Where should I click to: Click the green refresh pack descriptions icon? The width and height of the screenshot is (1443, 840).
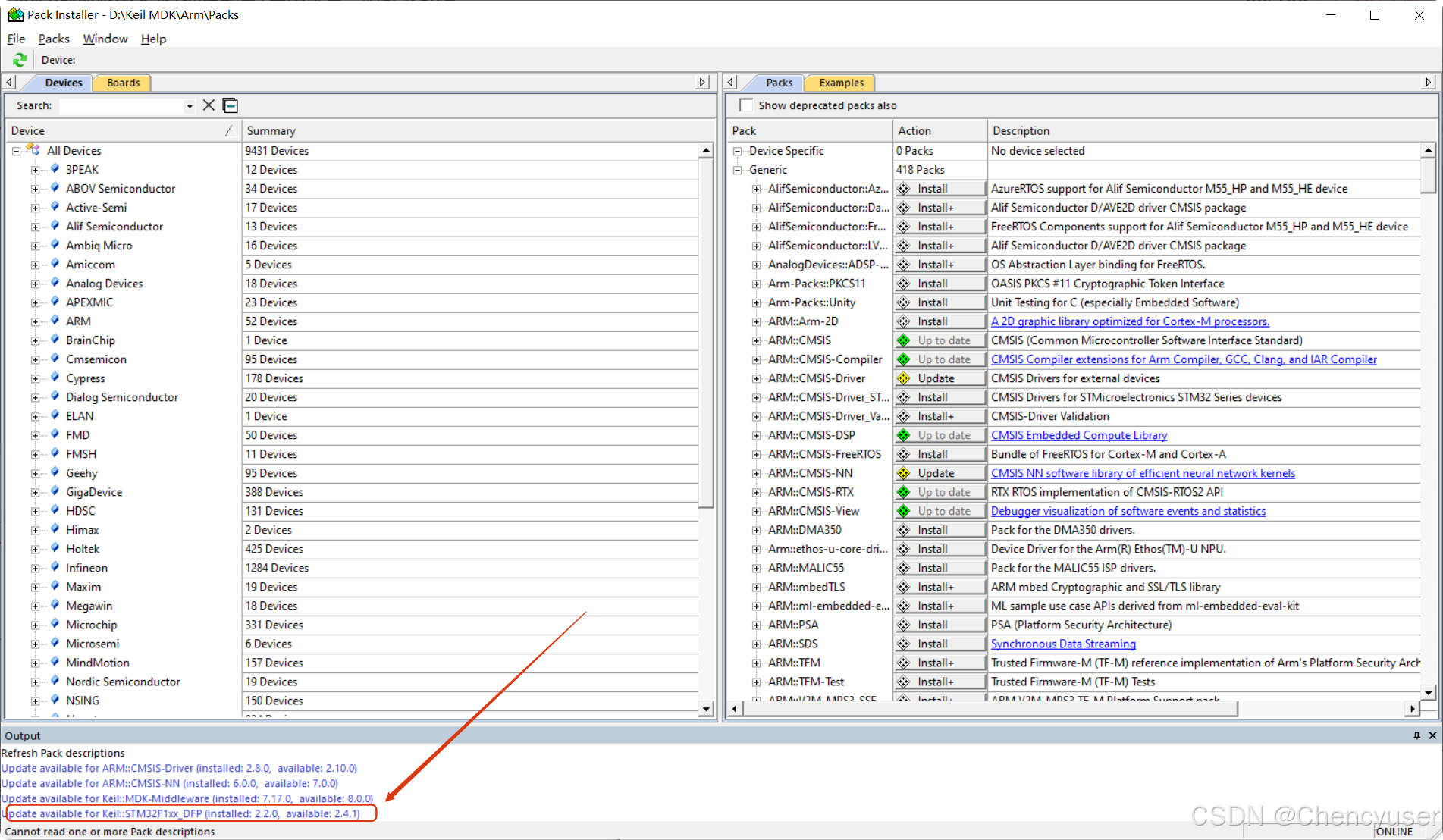click(x=20, y=60)
